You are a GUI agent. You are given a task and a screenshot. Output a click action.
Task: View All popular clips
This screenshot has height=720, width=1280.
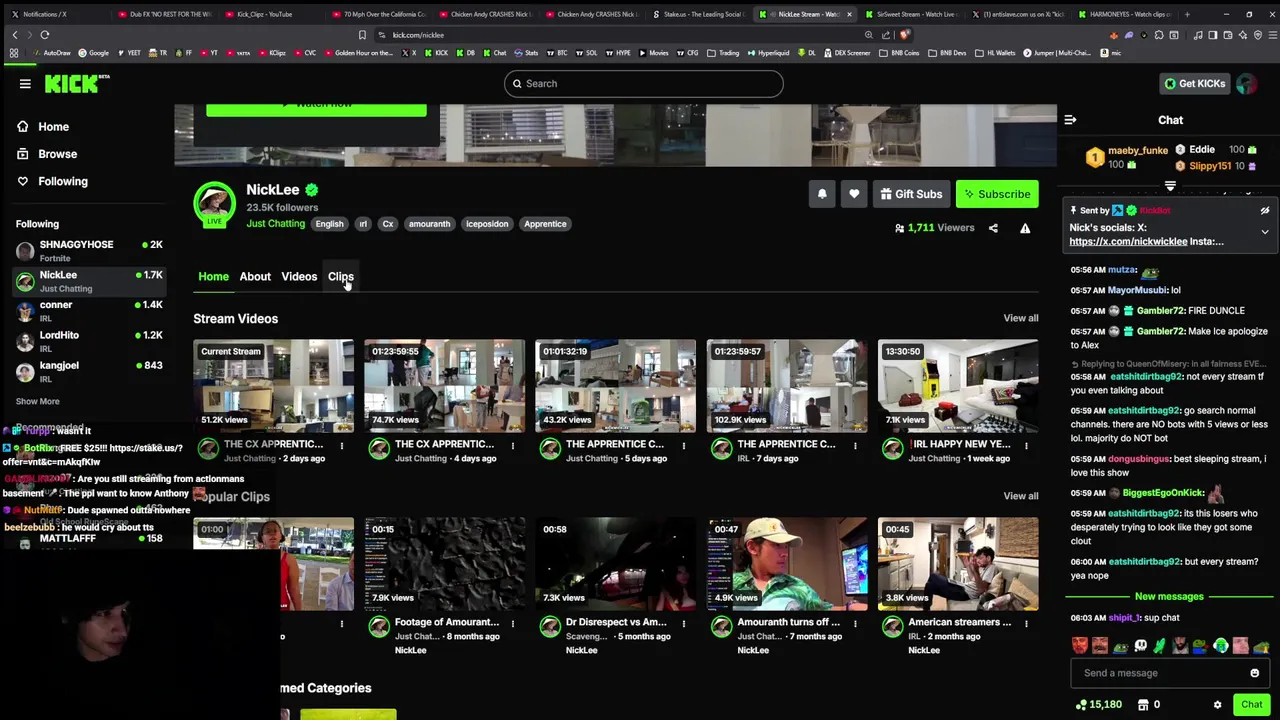point(1020,496)
